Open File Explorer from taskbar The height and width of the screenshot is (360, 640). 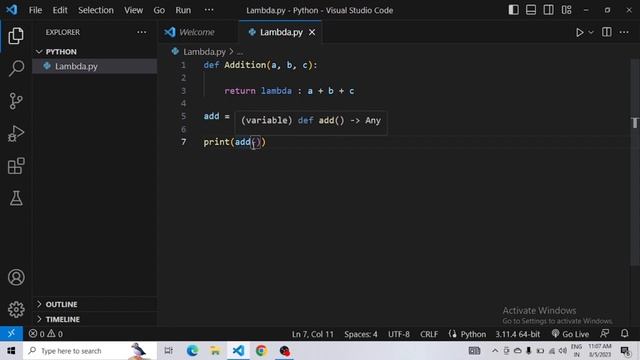tap(215, 351)
